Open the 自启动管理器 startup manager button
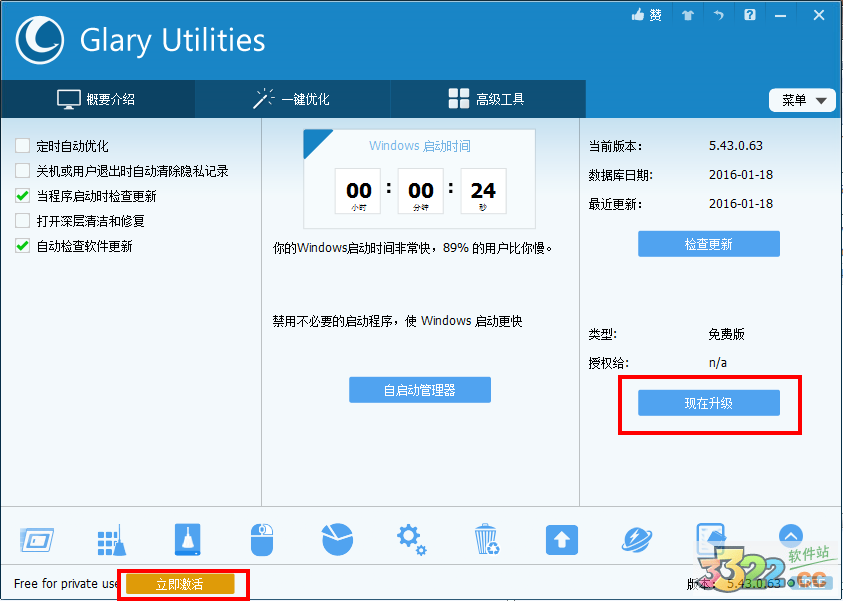This screenshot has width=843, height=601. point(420,390)
